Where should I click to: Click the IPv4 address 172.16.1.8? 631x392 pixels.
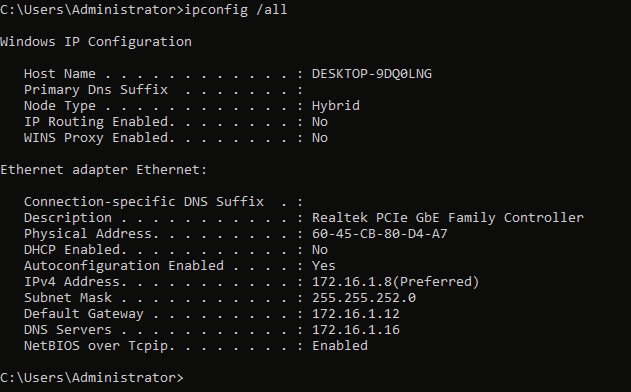tap(352, 282)
